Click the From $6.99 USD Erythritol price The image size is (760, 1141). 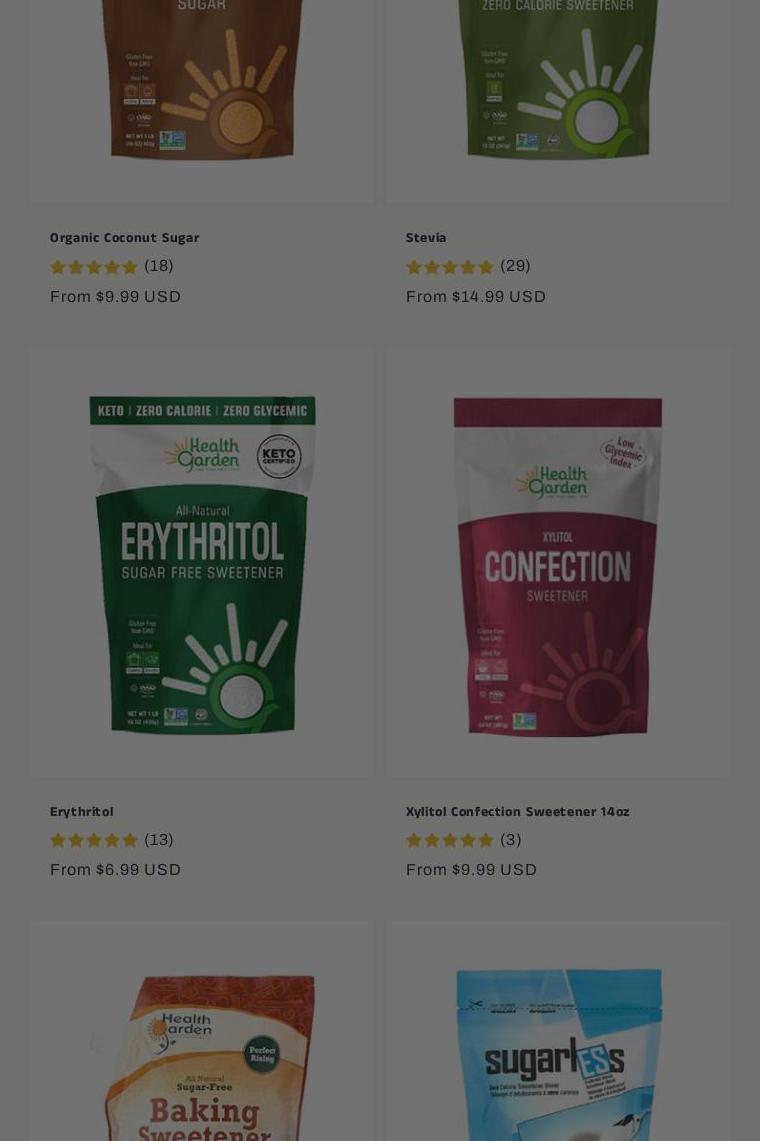tap(115, 870)
